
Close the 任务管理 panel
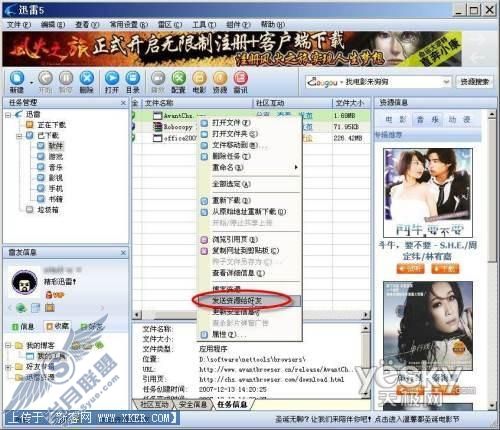point(123,103)
